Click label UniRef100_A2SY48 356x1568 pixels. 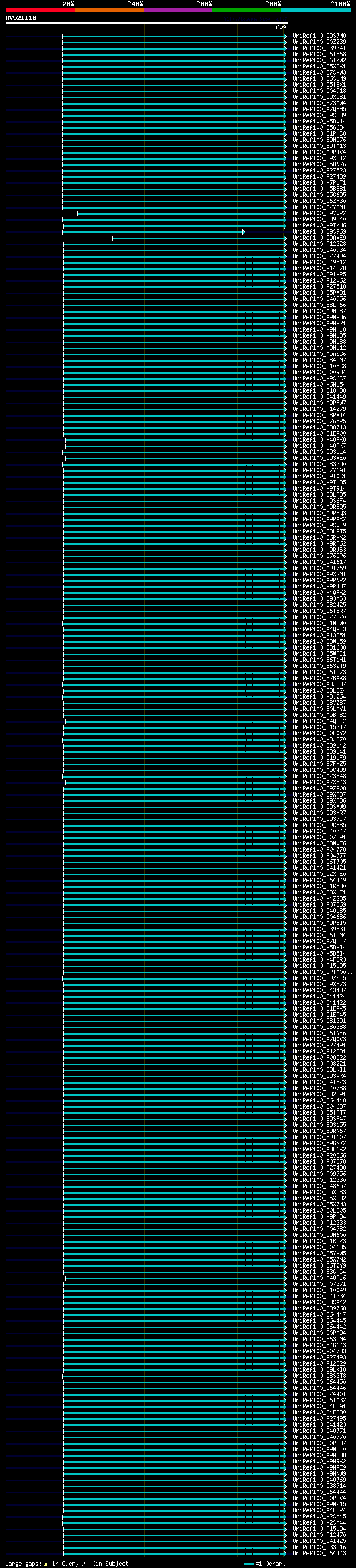pyautogui.click(x=319, y=776)
